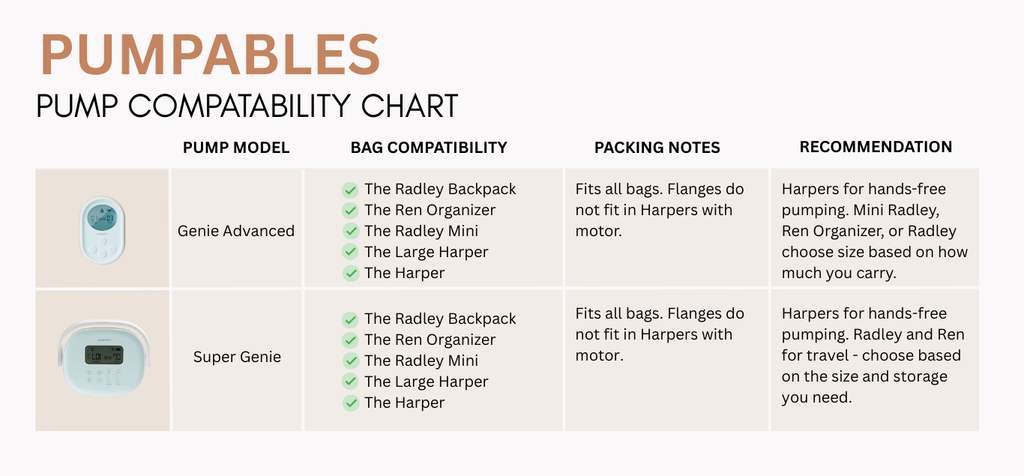This screenshot has height=476, width=1024.
Task: Click Super Genie's Radley Backpack checkmark
Action: [x=351, y=320]
